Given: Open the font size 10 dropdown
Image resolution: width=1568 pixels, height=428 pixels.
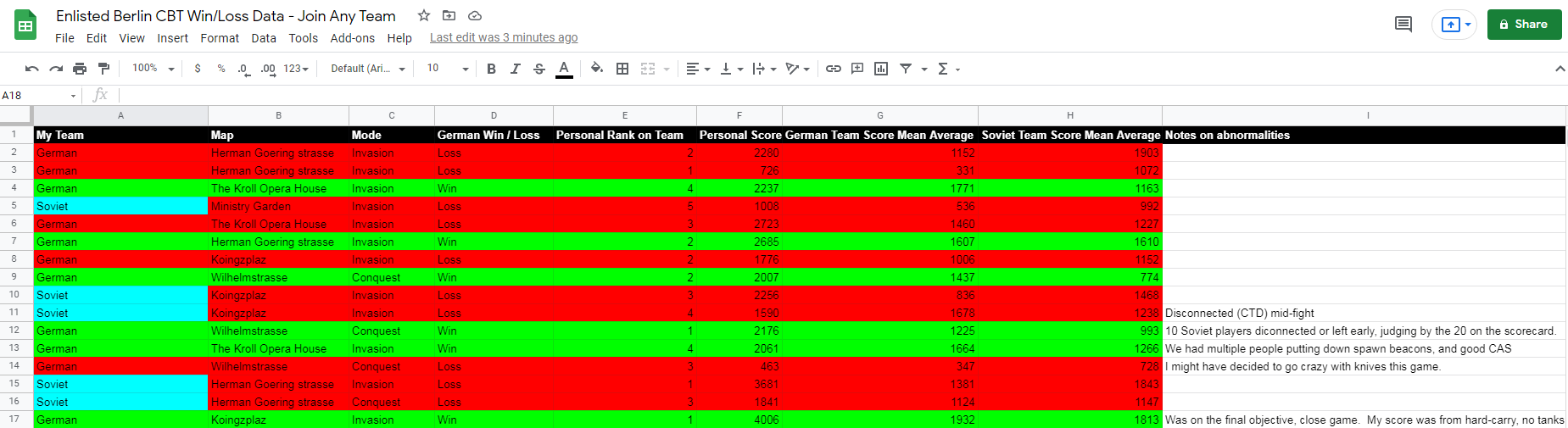Looking at the screenshot, I should pos(447,69).
